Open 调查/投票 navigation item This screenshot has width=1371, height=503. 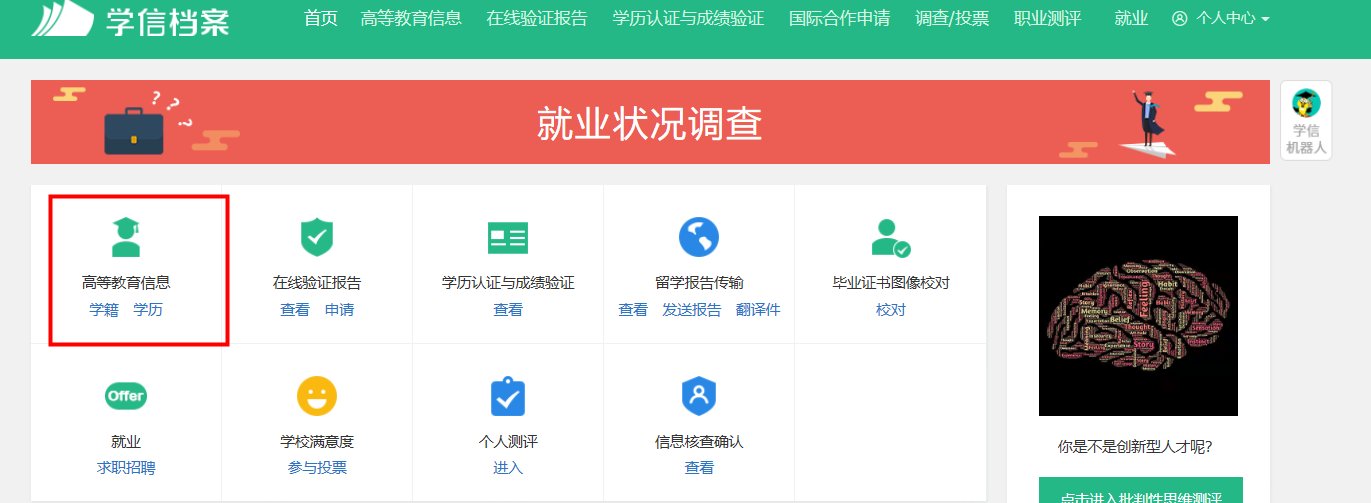[952, 18]
